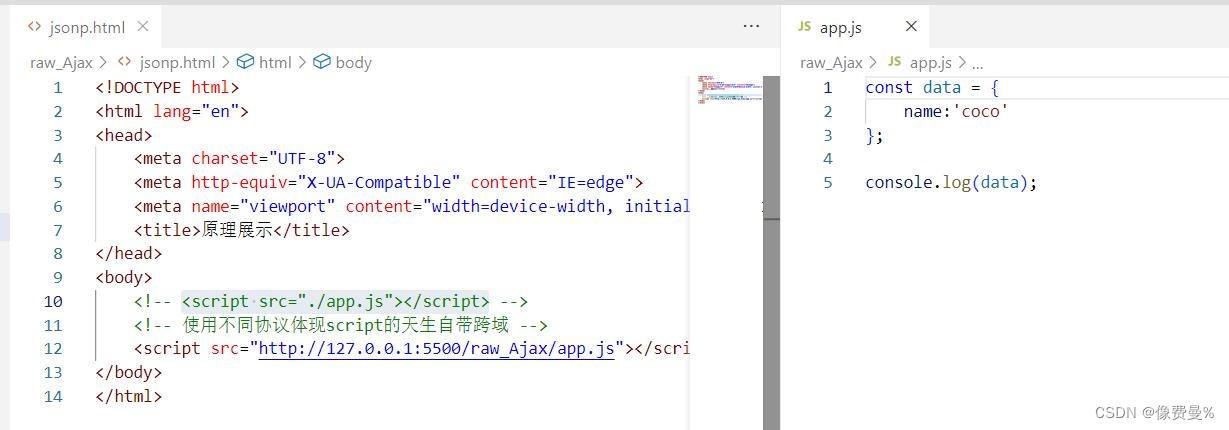Click line number 5 in app.js
This screenshot has width=1229, height=430.
click(827, 182)
